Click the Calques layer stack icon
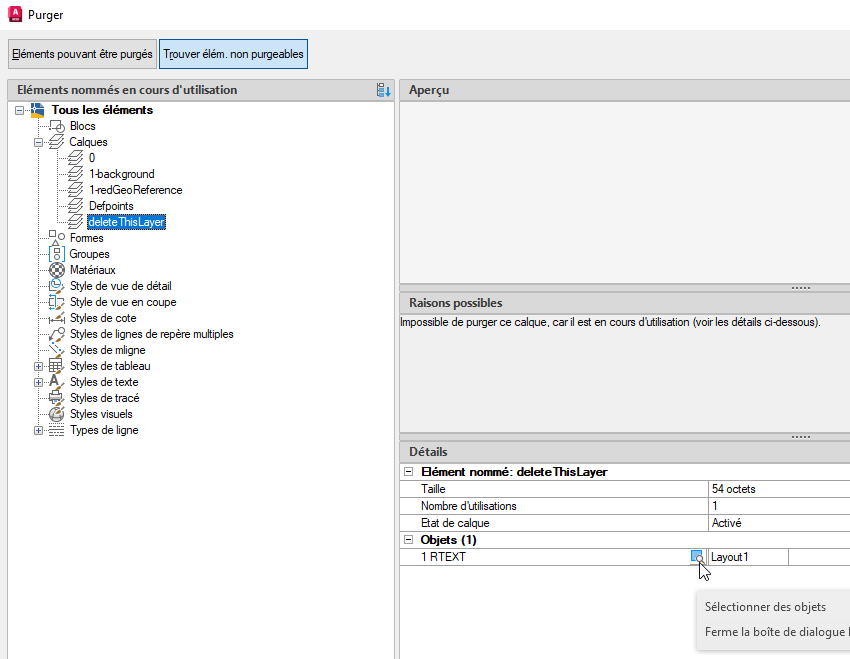 click(55, 142)
